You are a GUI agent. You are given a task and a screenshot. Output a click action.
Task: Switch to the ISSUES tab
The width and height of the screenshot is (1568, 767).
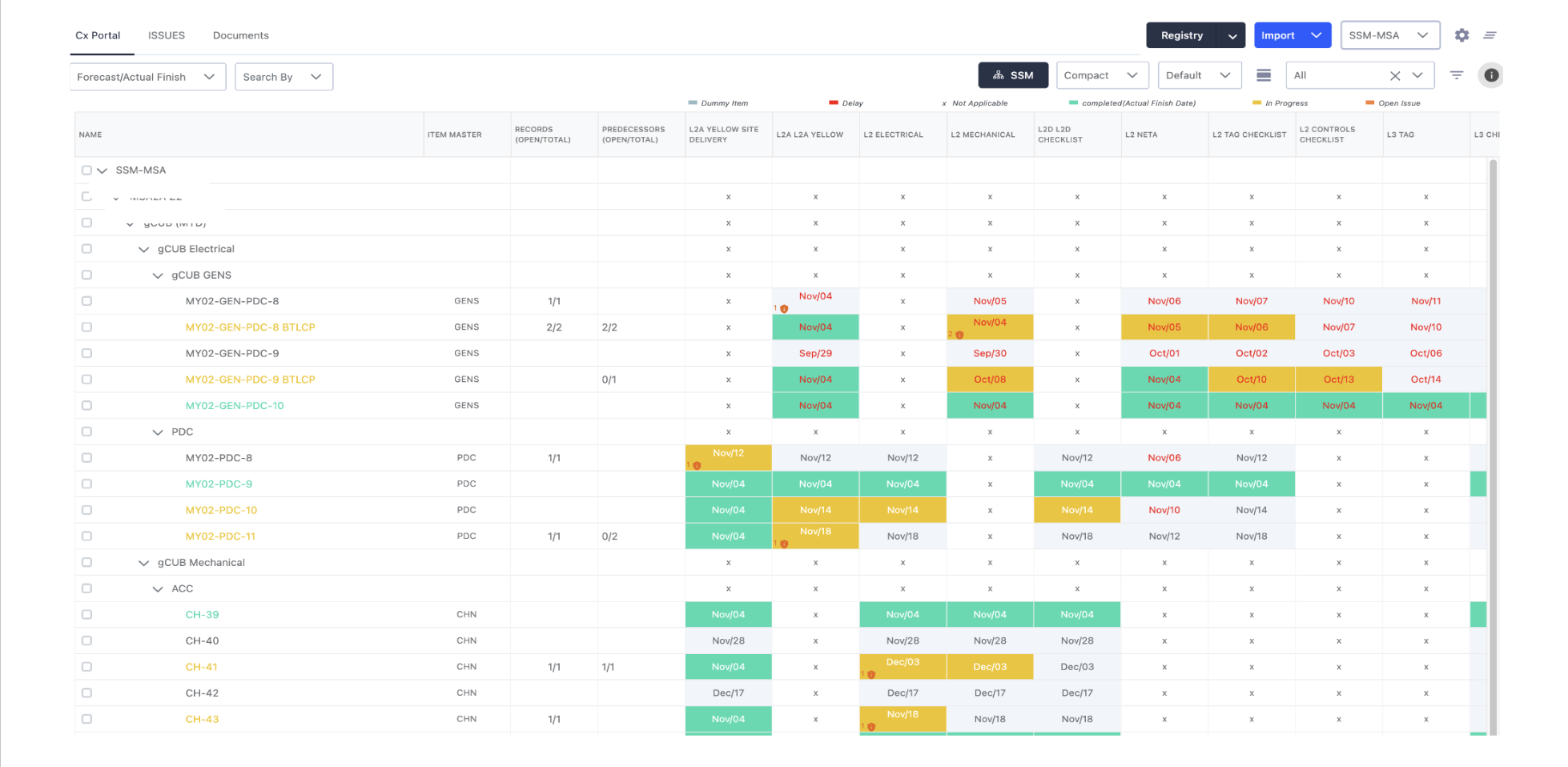(x=166, y=35)
